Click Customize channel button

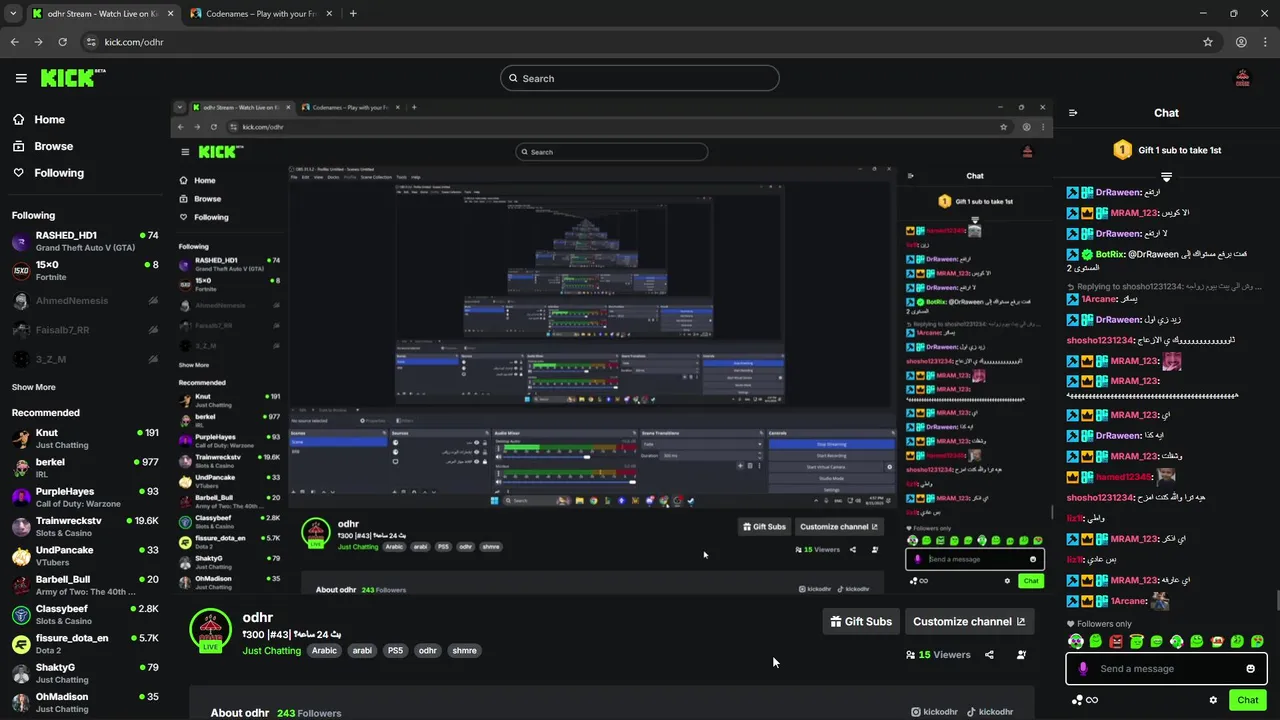pos(969,621)
